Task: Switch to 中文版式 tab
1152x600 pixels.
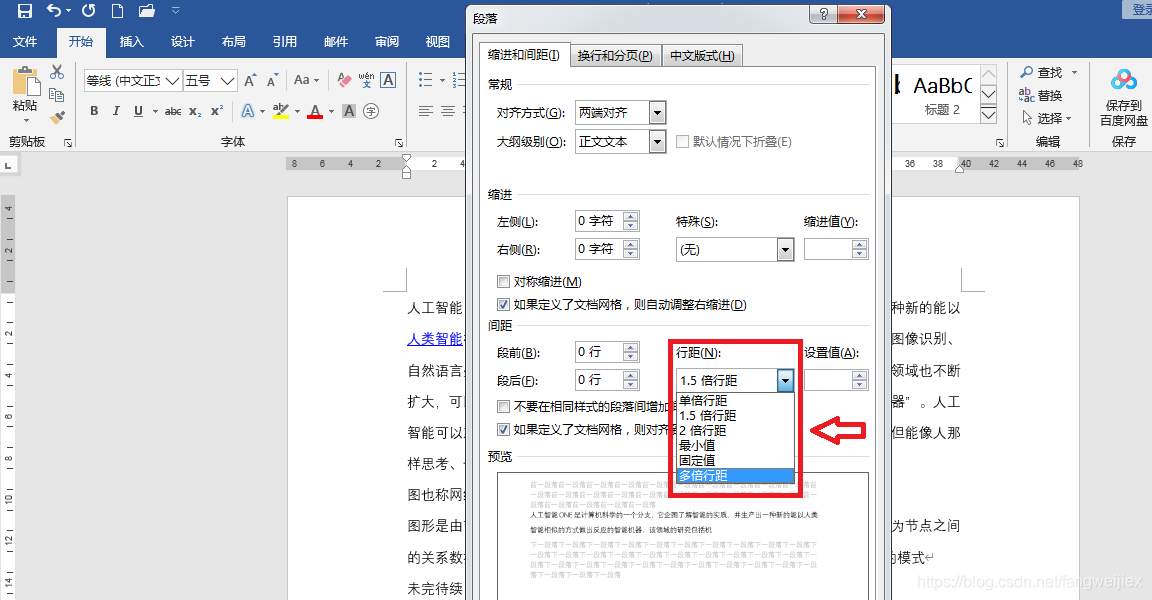Action: tap(702, 56)
